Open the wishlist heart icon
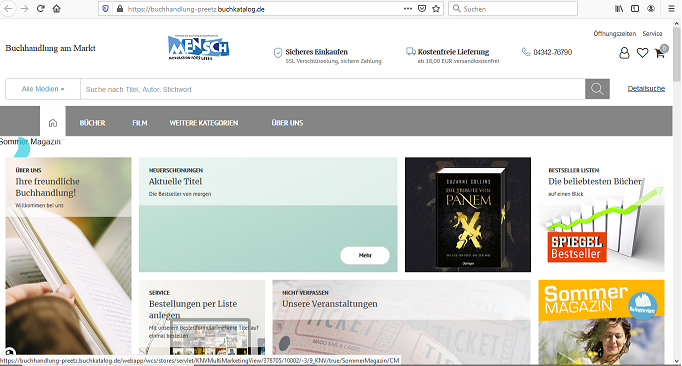The image size is (682, 366). tap(642, 53)
